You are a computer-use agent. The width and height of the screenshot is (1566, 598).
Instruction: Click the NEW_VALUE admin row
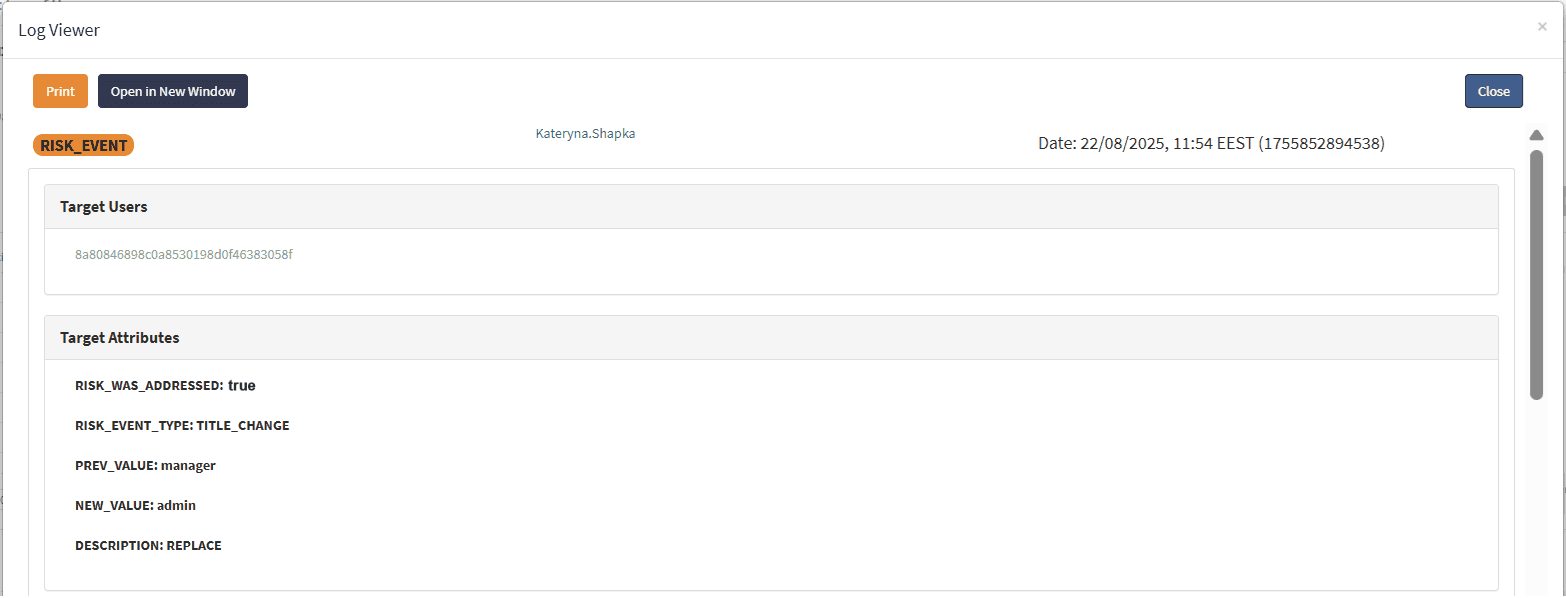[x=135, y=505]
